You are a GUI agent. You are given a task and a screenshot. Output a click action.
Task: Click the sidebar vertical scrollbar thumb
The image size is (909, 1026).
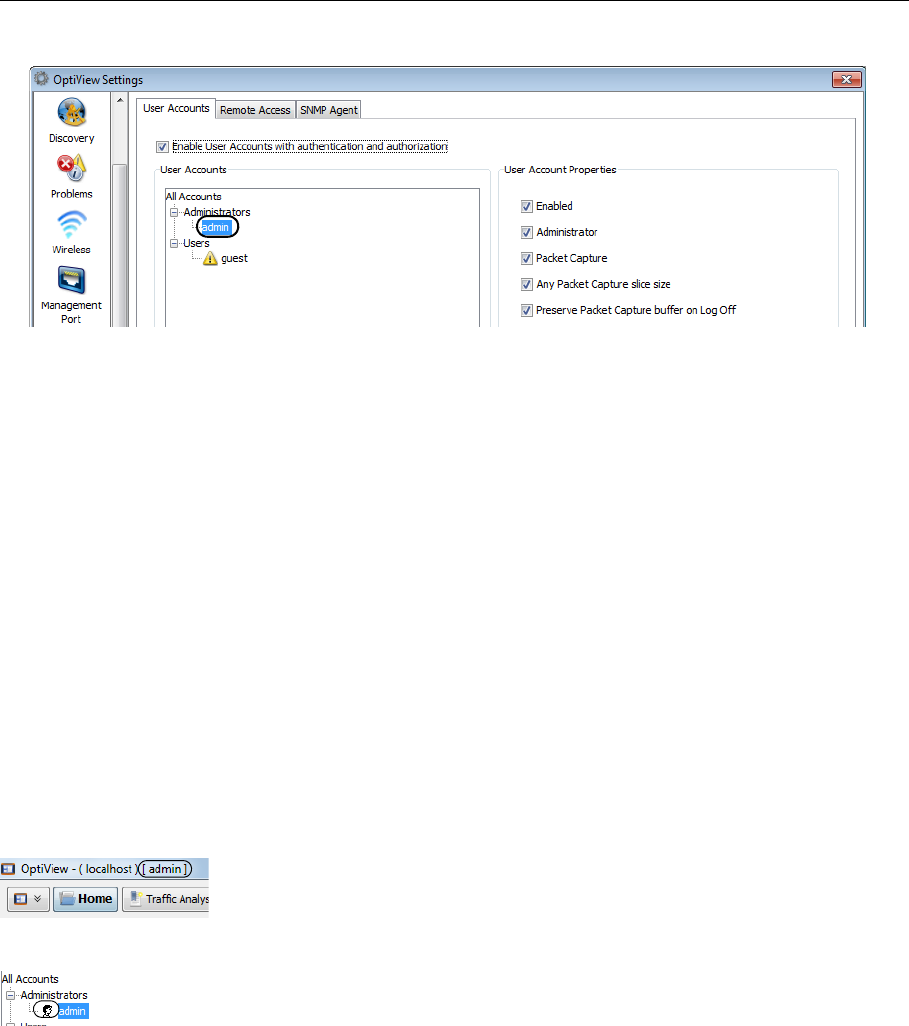120,245
